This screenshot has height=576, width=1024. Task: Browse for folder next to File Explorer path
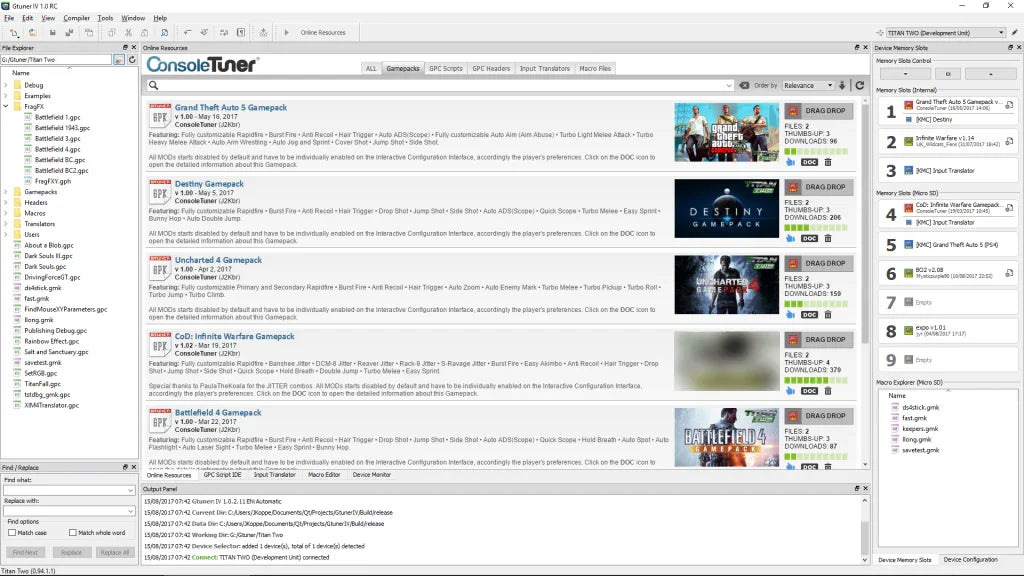[119, 60]
